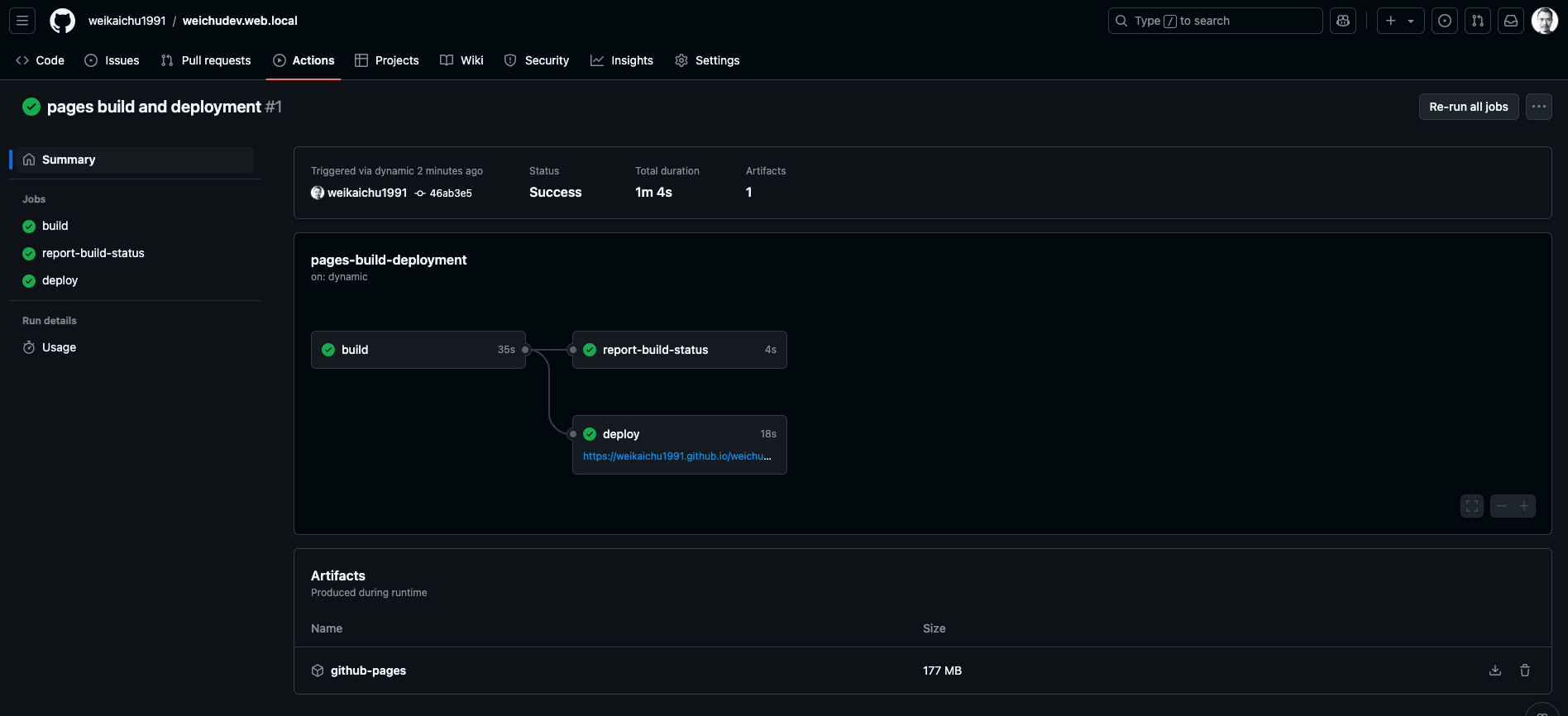This screenshot has height=716, width=1568.
Task: Click the total duration 1m 4s
Action: 653,192
